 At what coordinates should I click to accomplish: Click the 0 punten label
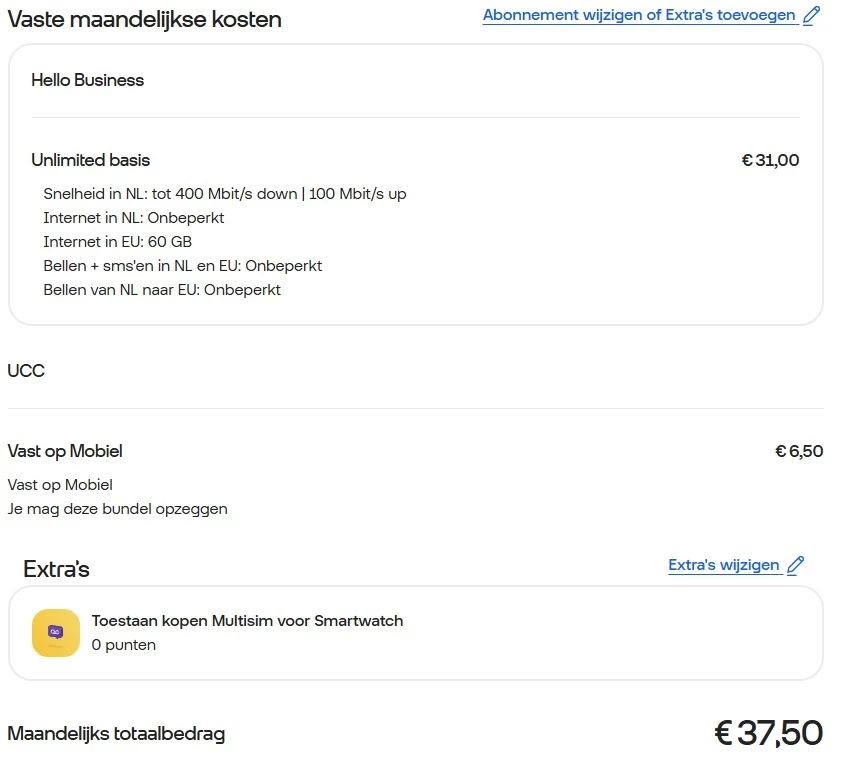pyautogui.click(x=124, y=645)
